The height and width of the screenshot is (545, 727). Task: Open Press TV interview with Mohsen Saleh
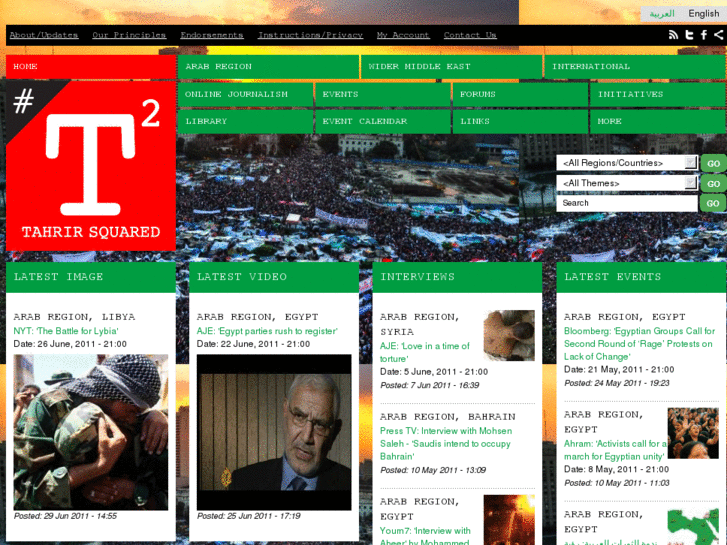tap(446, 443)
